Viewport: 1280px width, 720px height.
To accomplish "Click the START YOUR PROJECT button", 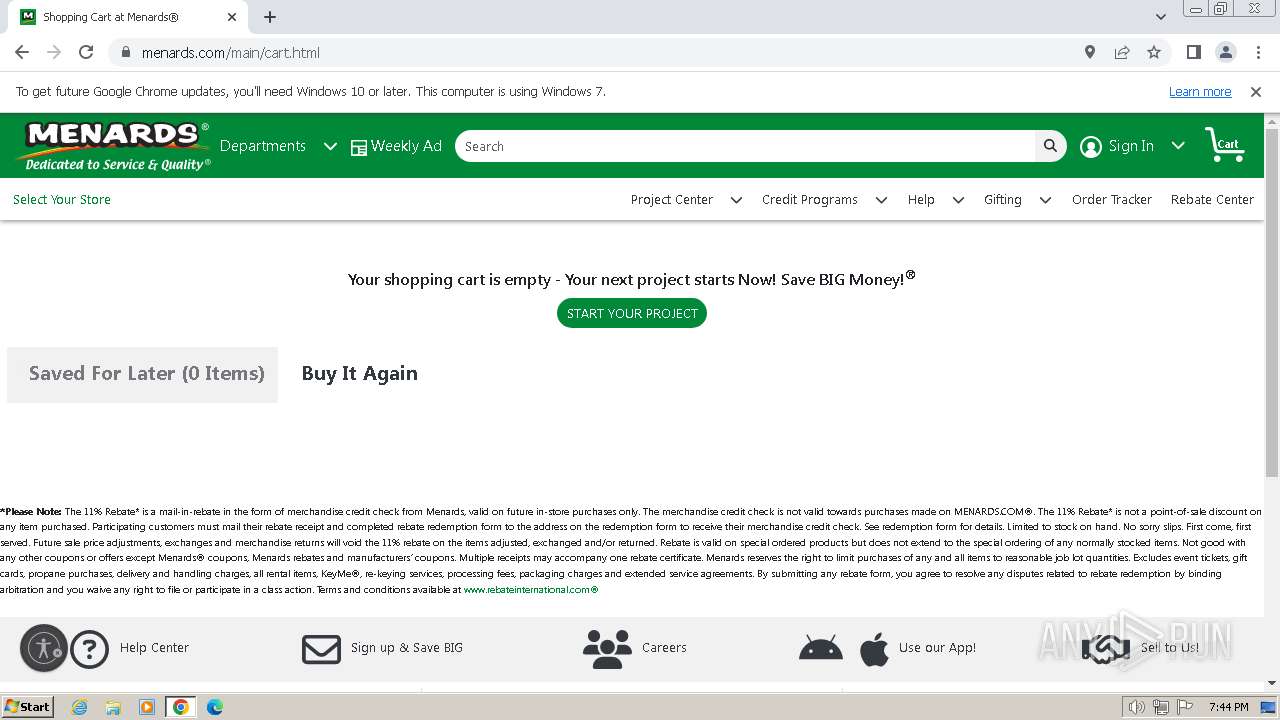I will pyautogui.click(x=632, y=313).
